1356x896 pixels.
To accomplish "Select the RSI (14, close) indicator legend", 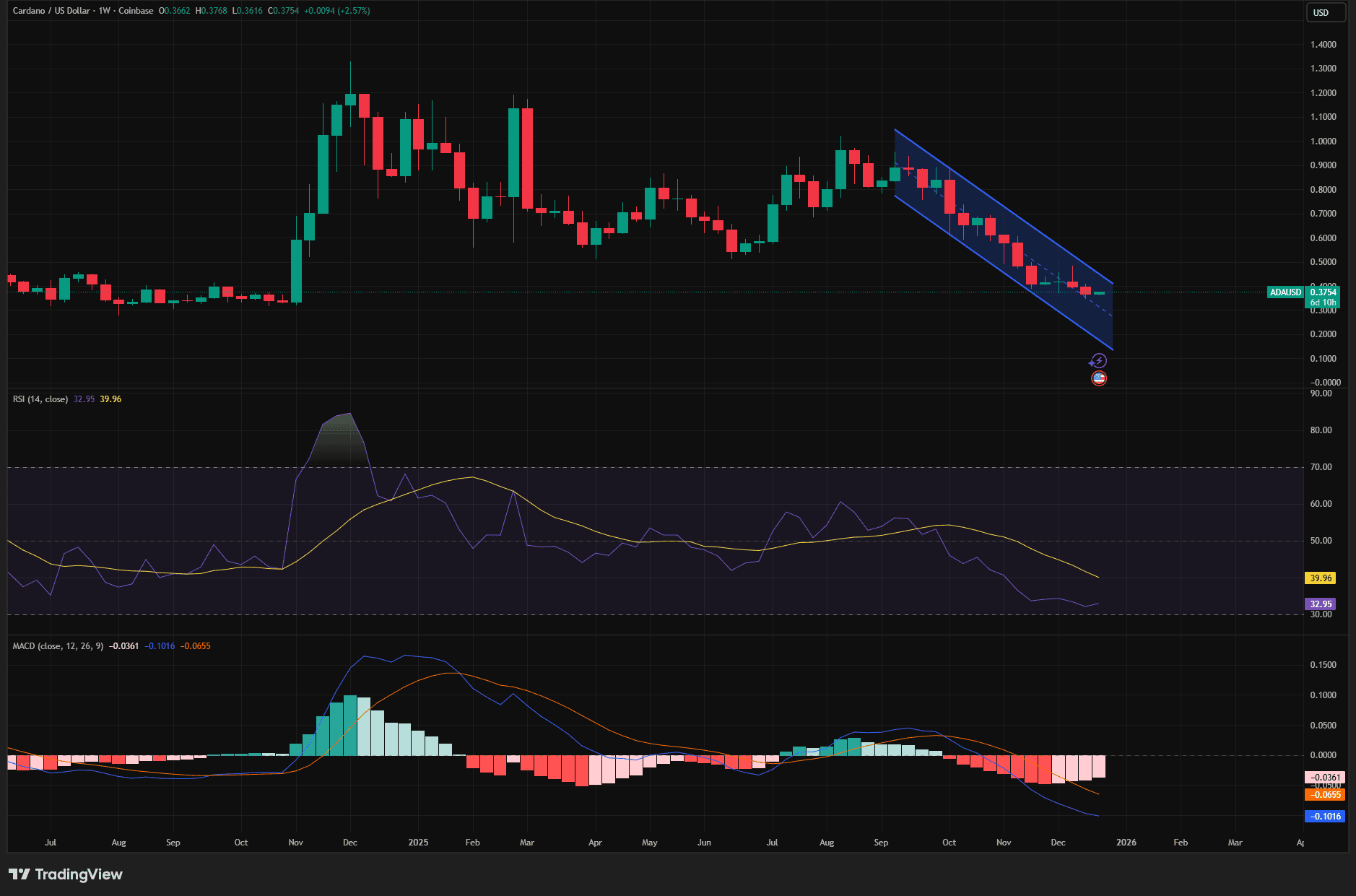I will pos(40,399).
